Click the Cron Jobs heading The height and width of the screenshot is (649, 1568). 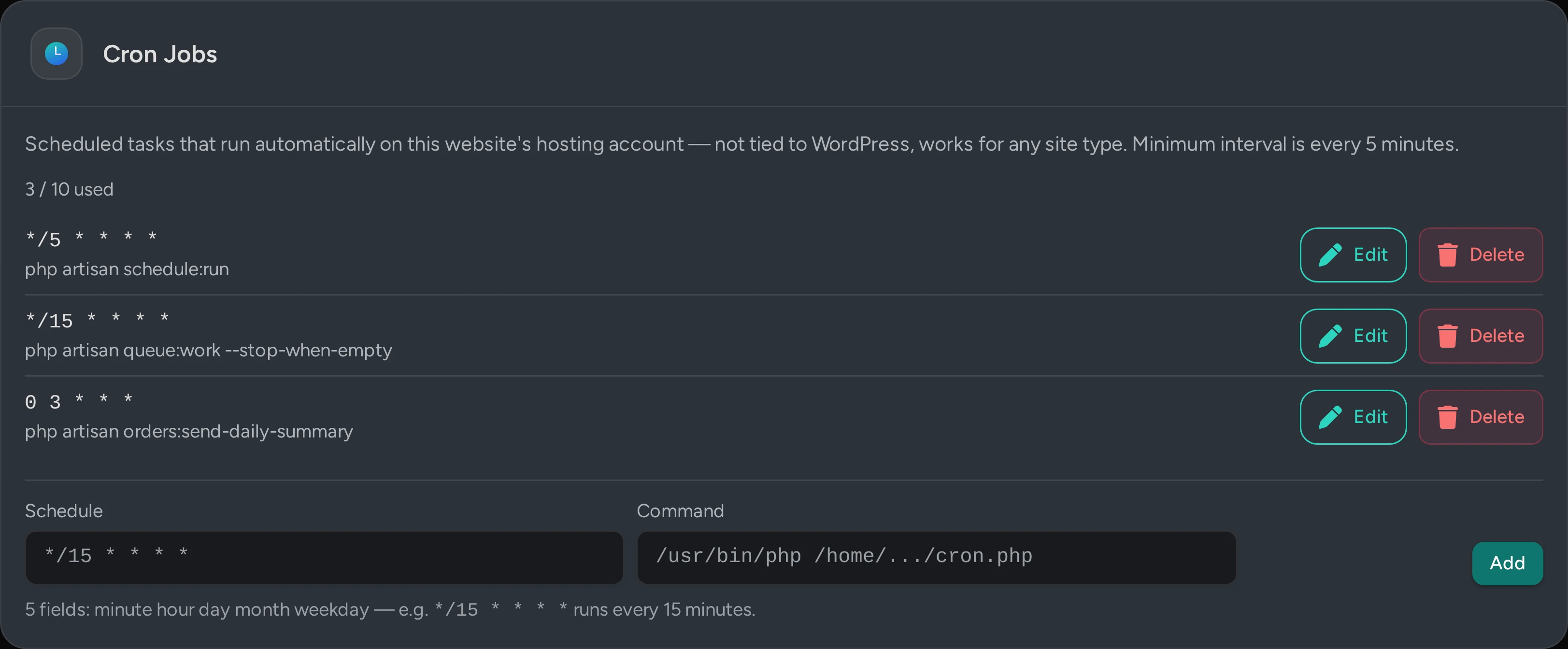click(159, 54)
